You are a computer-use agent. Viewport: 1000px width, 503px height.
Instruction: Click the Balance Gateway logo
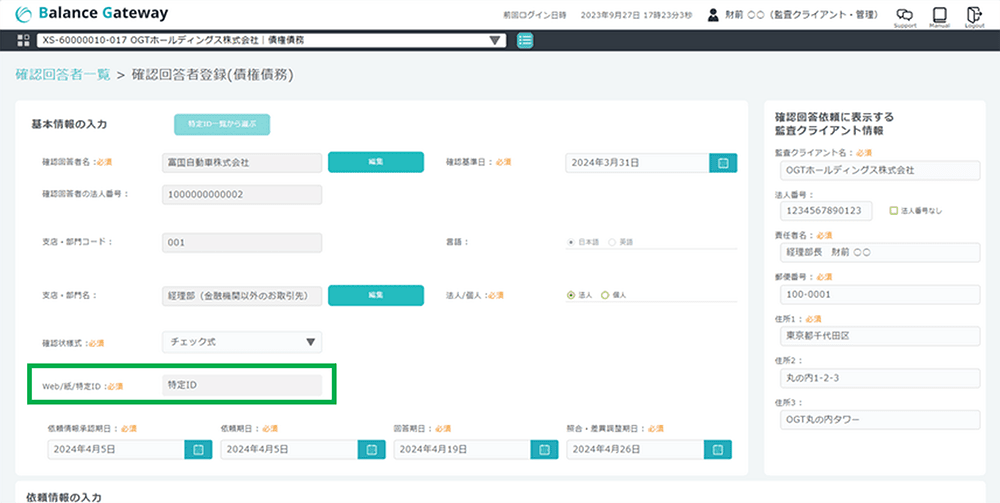click(92, 14)
